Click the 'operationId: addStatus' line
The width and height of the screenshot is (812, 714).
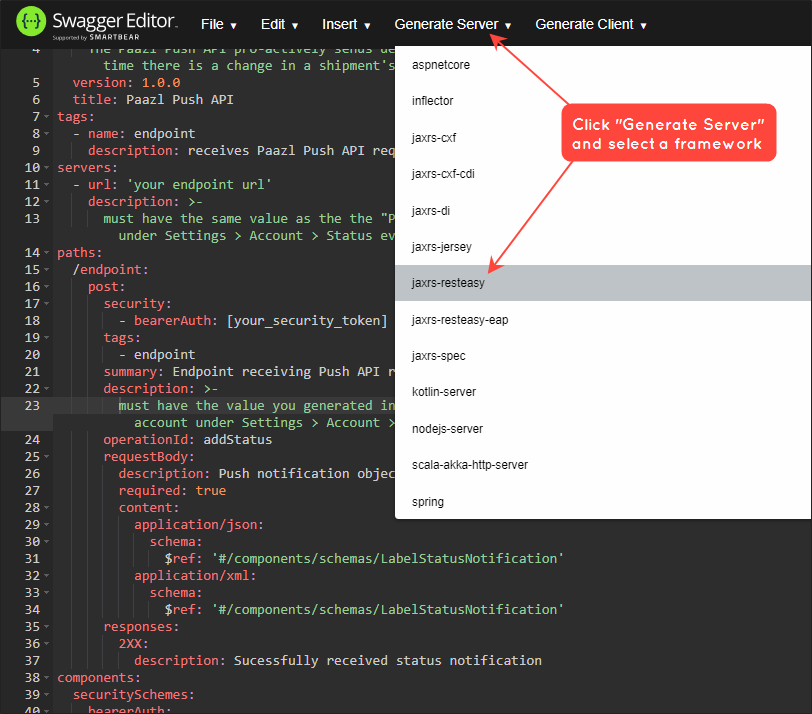coord(187,440)
